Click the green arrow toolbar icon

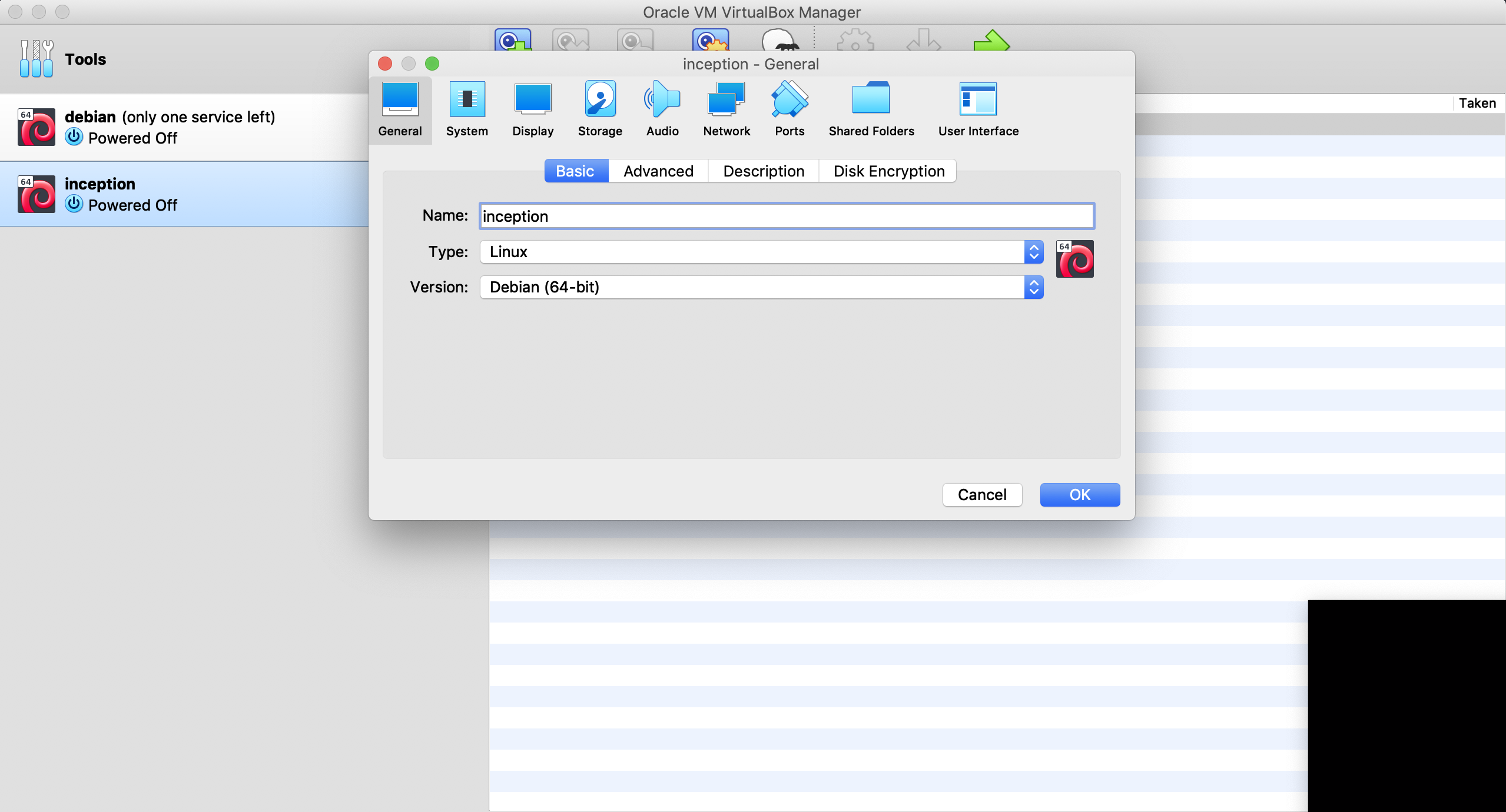coord(991,41)
